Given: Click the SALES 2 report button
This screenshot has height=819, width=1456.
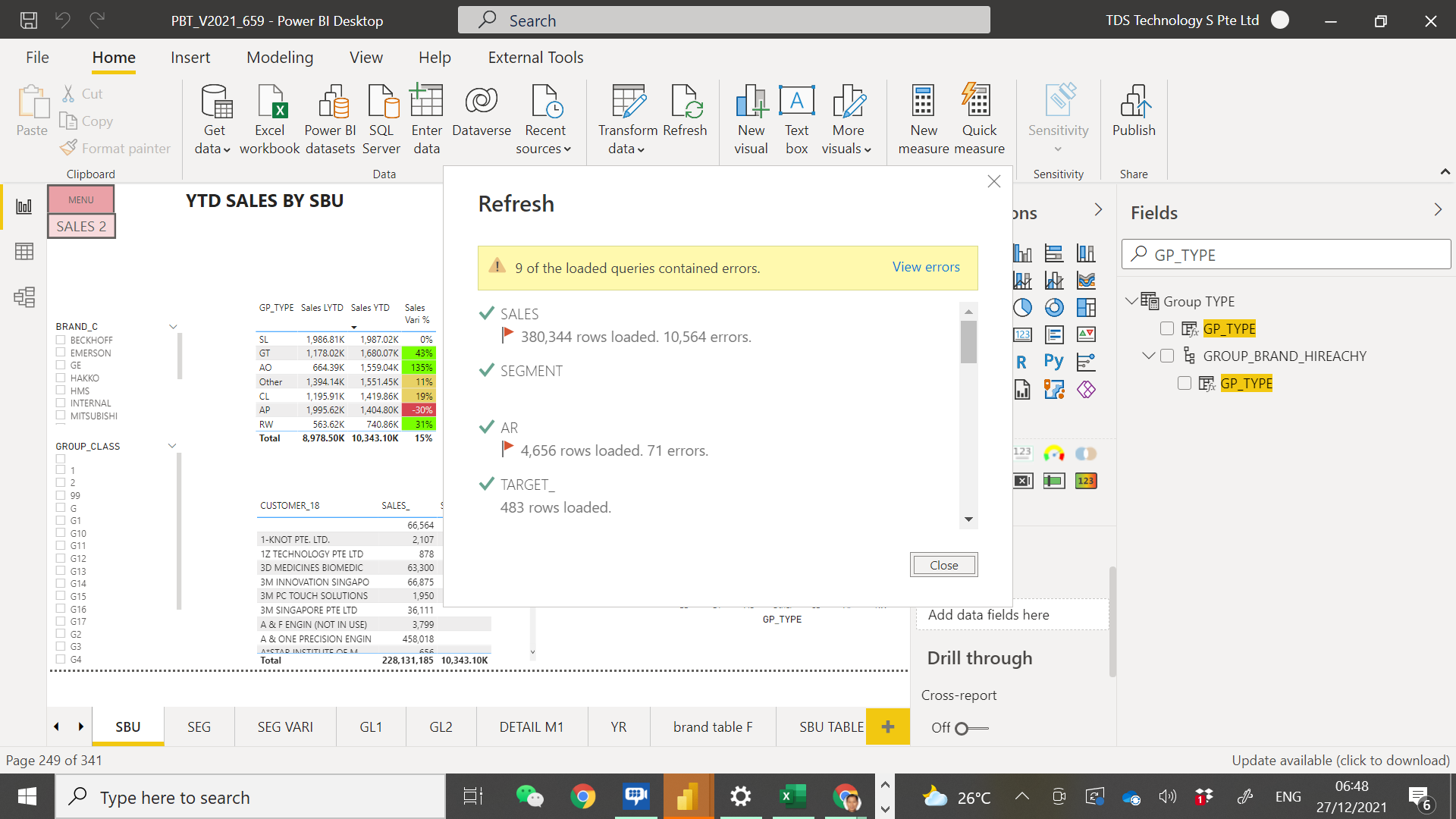Looking at the screenshot, I should coord(81,226).
